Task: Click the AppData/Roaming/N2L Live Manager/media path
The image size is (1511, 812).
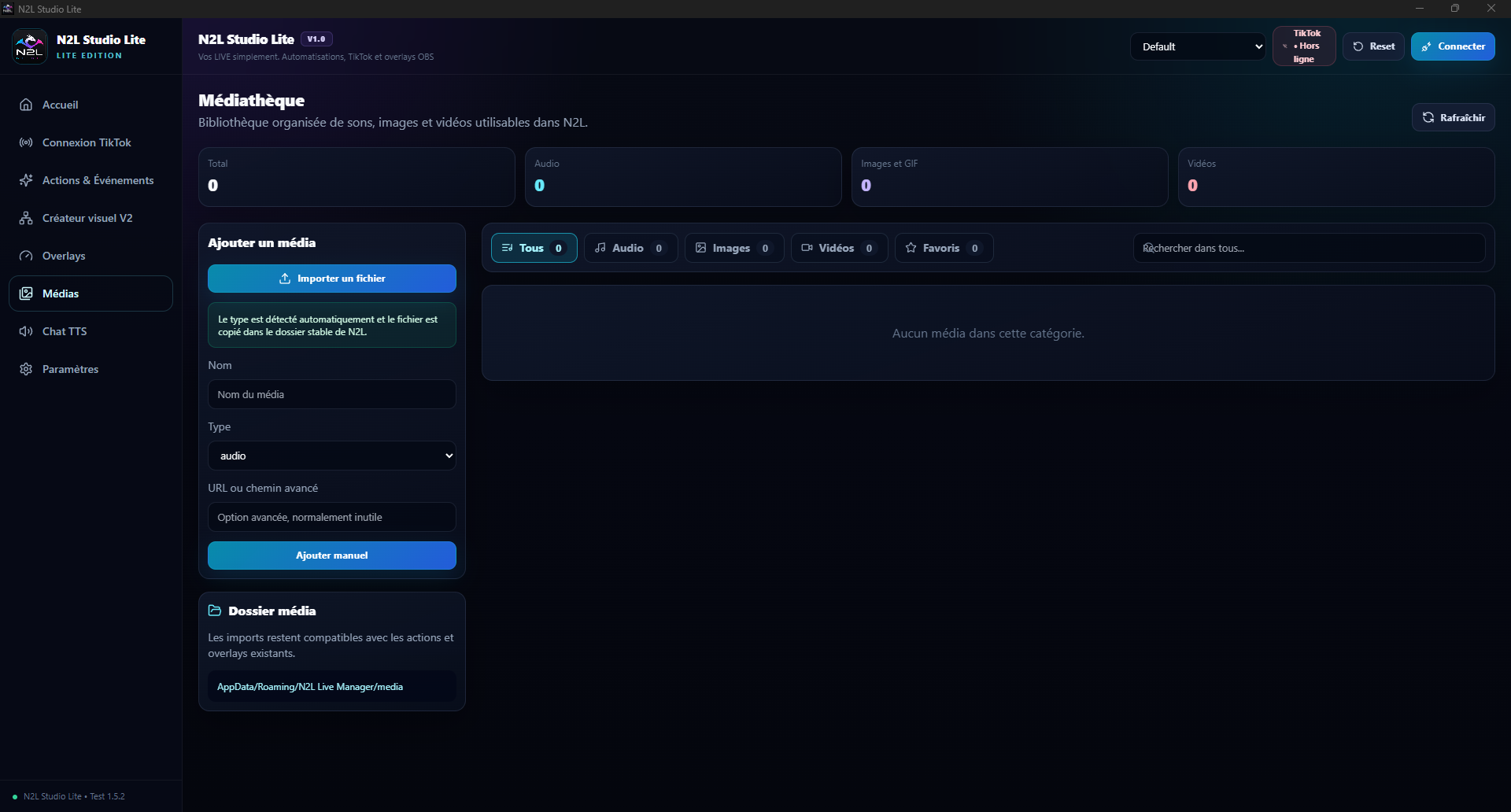Action: (332, 687)
